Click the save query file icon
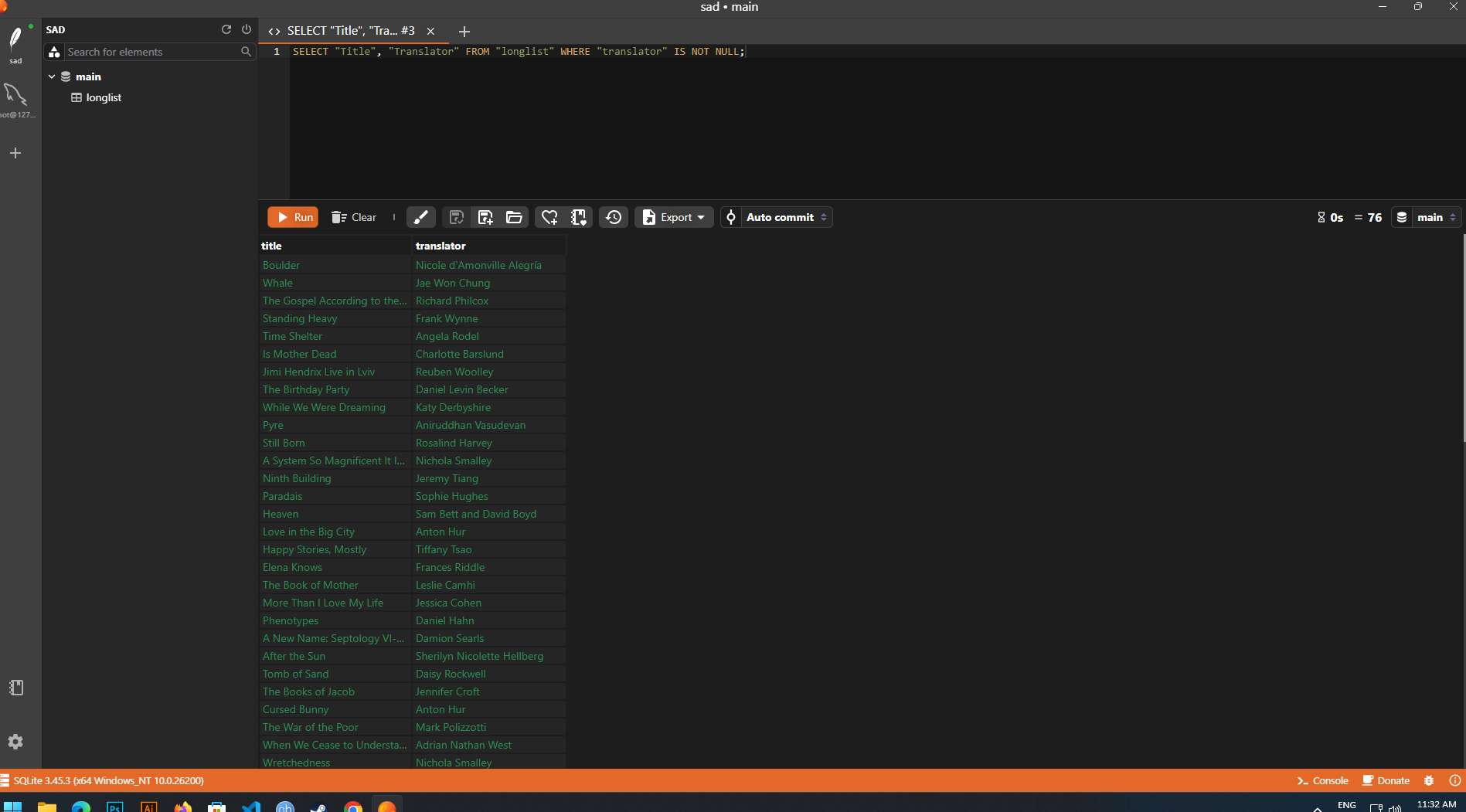This screenshot has height=812, width=1466. point(457,217)
